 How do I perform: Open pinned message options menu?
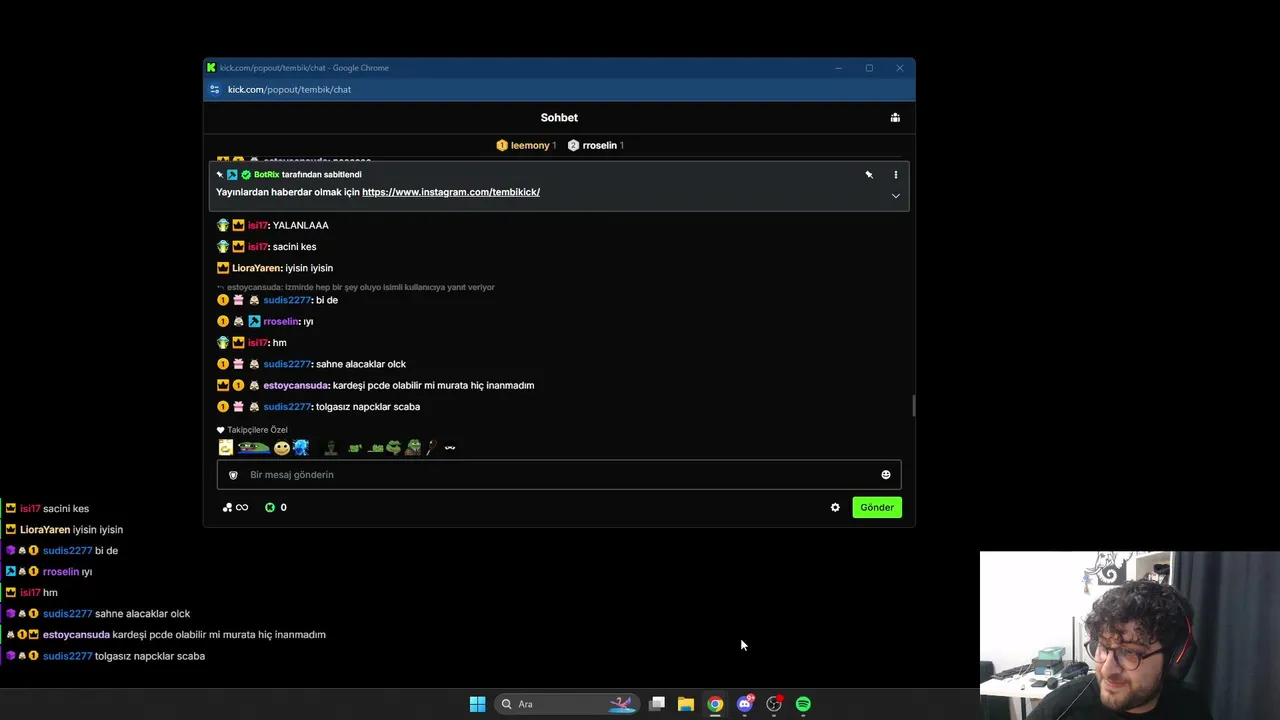click(x=895, y=175)
